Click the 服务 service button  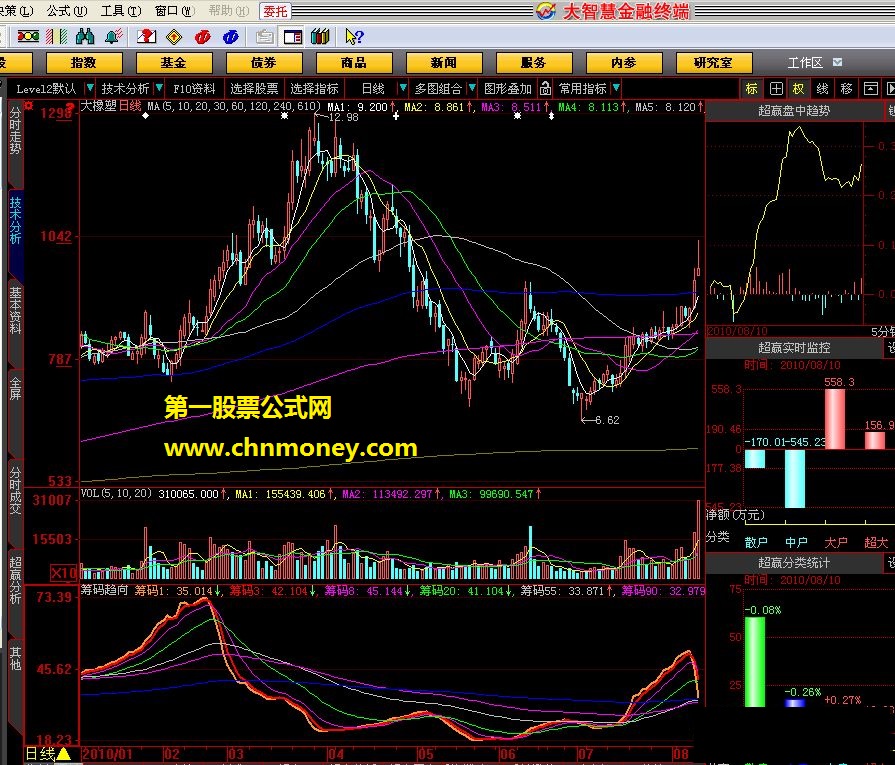point(534,62)
